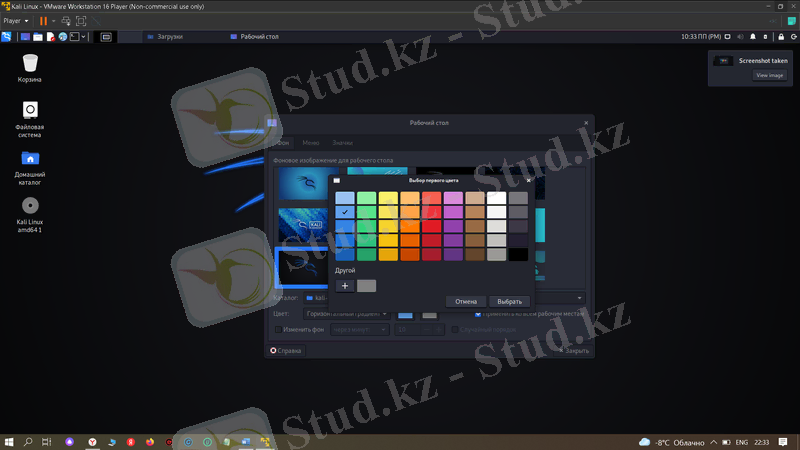This screenshot has width=800, height=450.
Task: Click the Kali panel notification bell
Action: 753,37
